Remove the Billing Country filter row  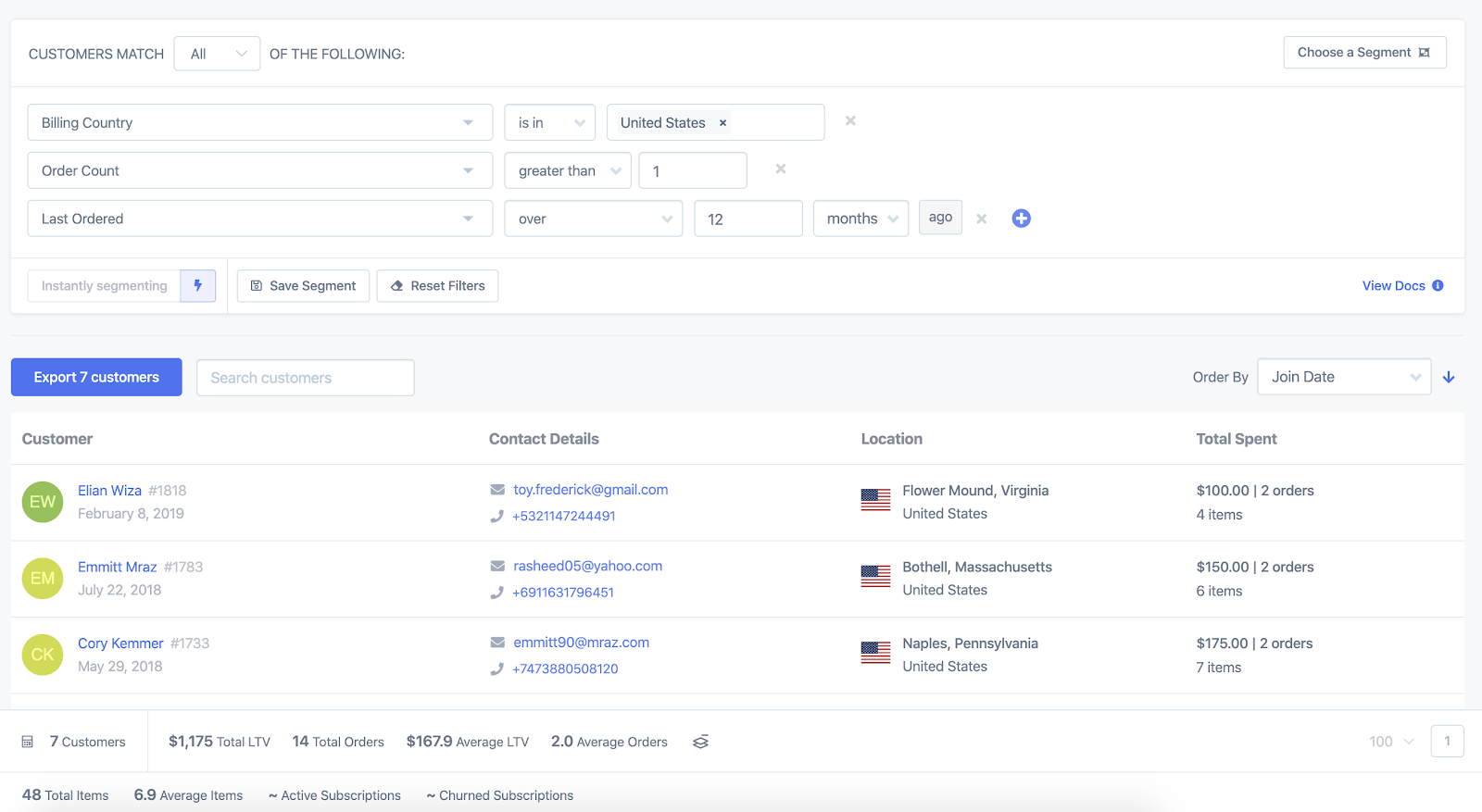point(850,121)
